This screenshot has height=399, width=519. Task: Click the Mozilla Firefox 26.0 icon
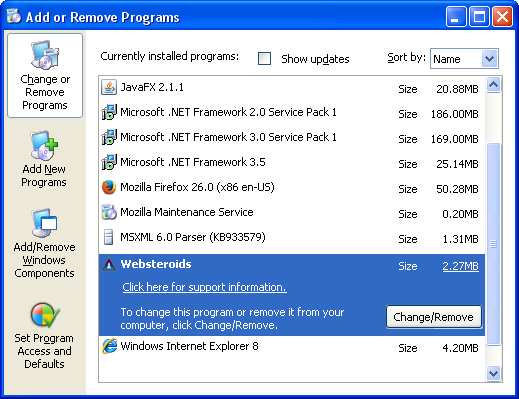tap(109, 187)
